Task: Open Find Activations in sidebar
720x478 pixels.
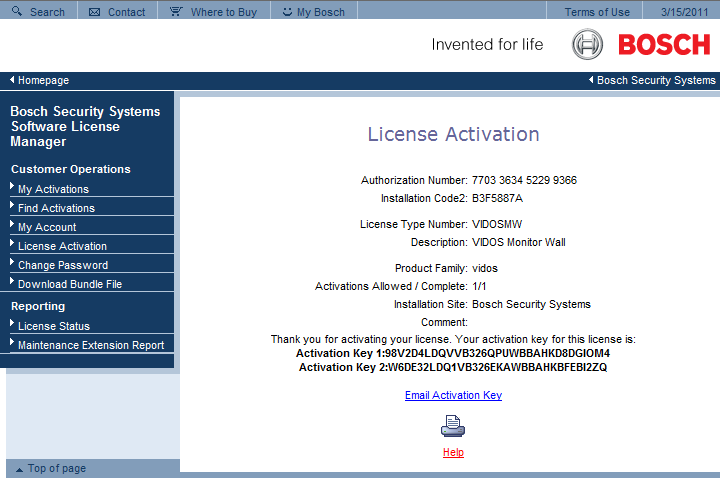Action: pyautogui.click(x=56, y=208)
